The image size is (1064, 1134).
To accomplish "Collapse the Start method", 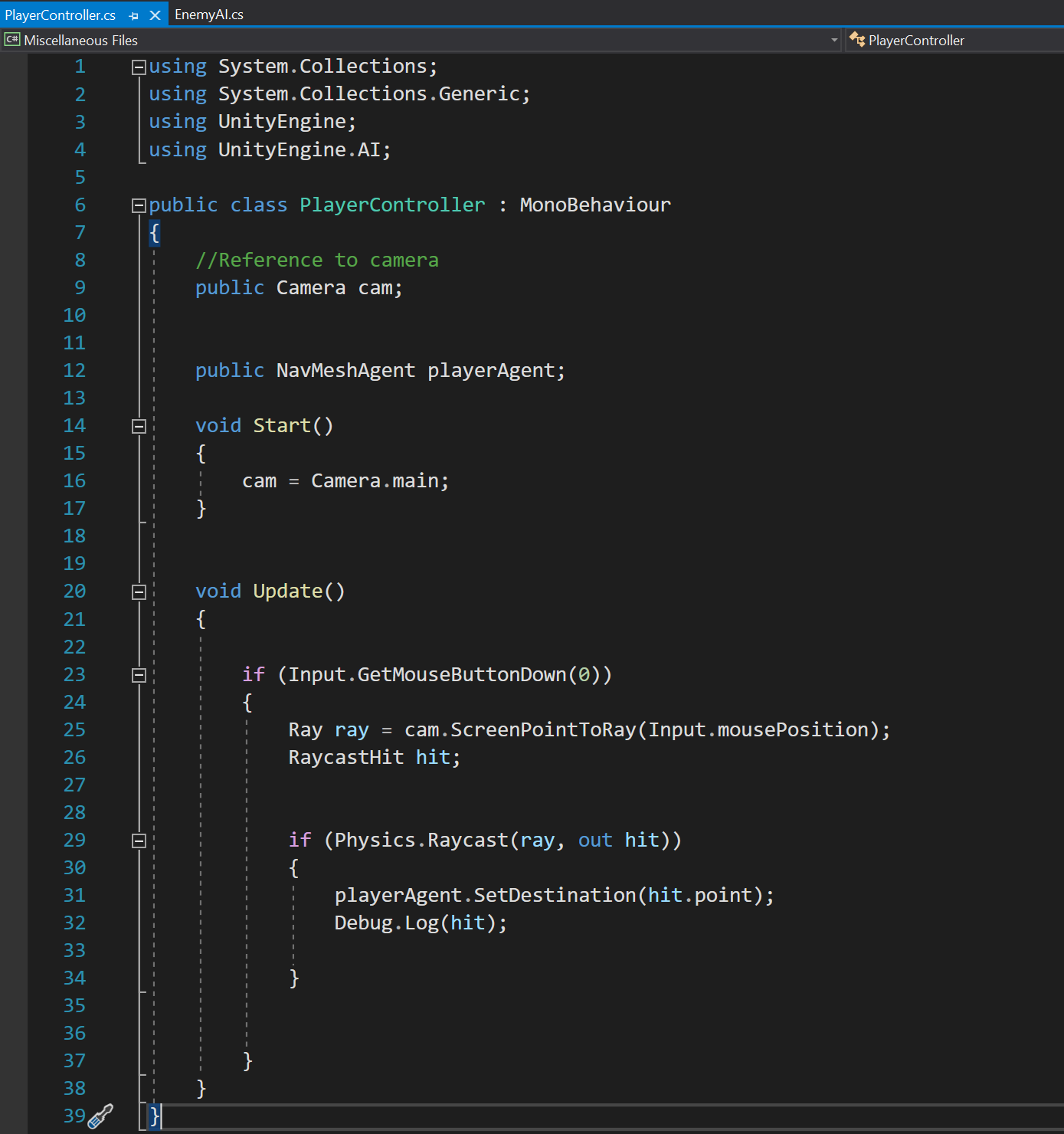I will (139, 426).
